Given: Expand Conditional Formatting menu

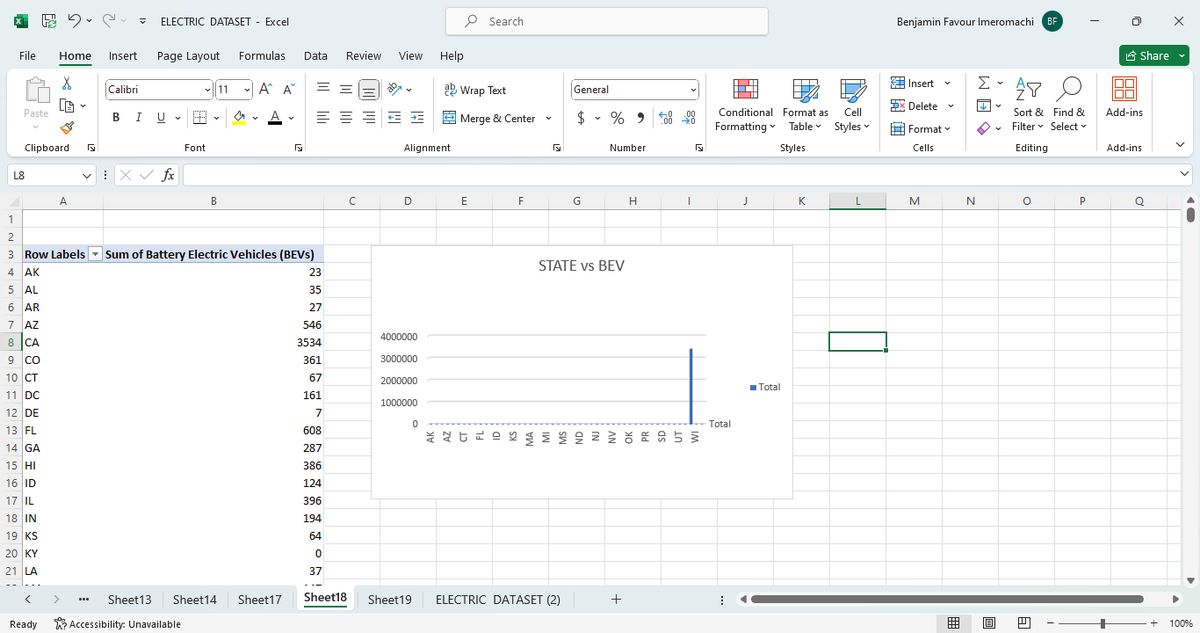Looking at the screenshot, I should click(746, 106).
